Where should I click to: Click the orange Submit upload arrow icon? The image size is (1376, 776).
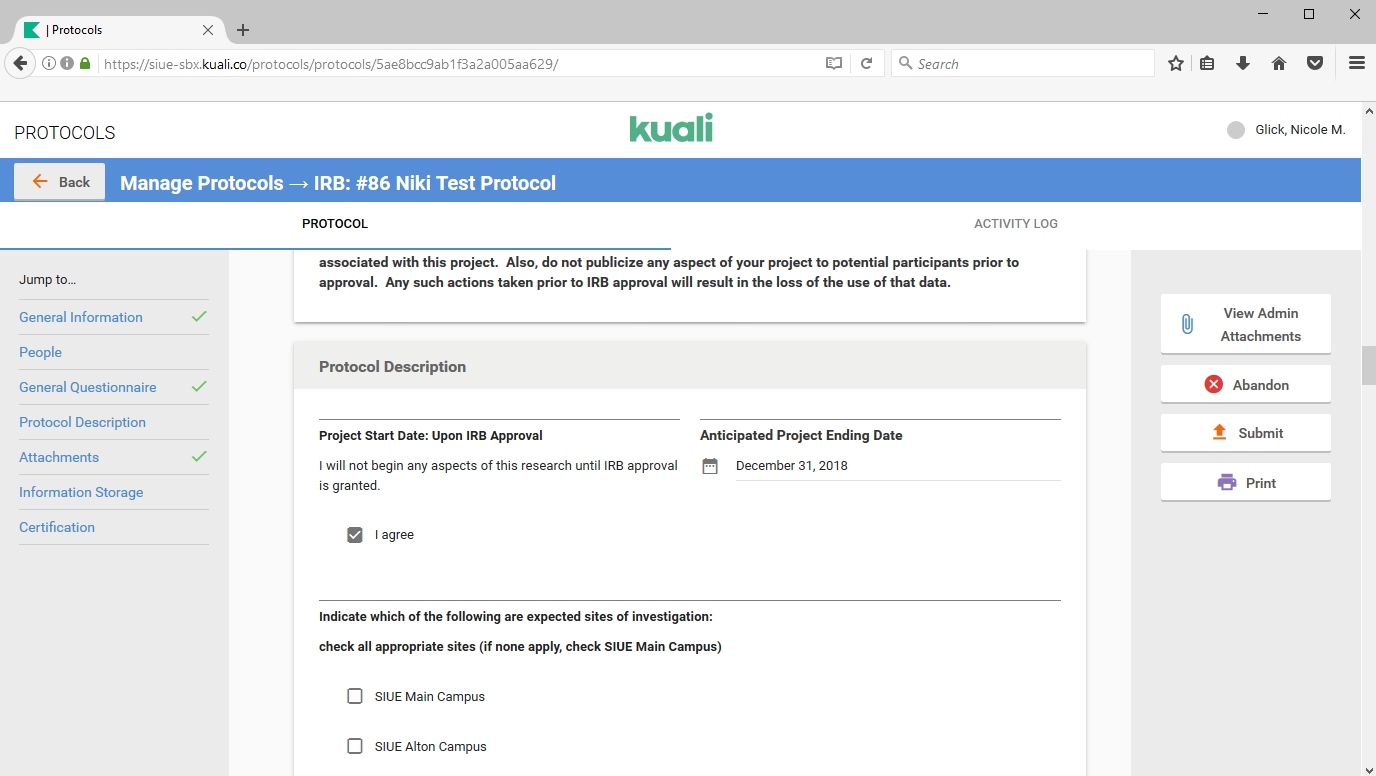(x=1219, y=433)
